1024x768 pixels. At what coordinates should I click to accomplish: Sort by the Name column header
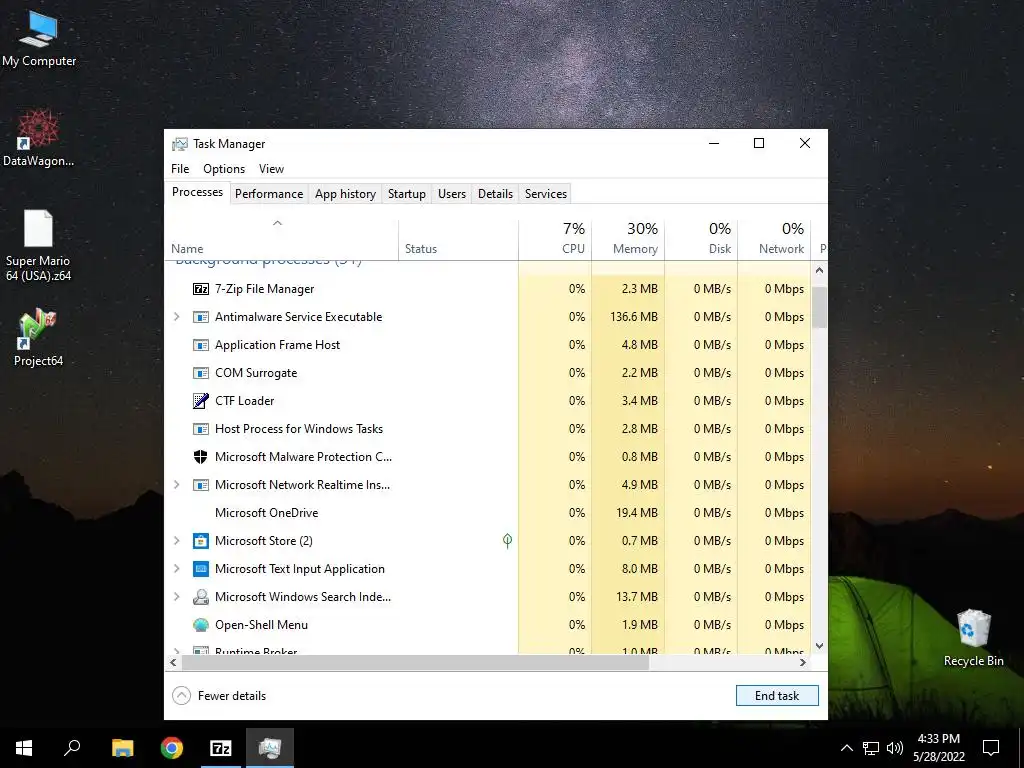(x=281, y=239)
